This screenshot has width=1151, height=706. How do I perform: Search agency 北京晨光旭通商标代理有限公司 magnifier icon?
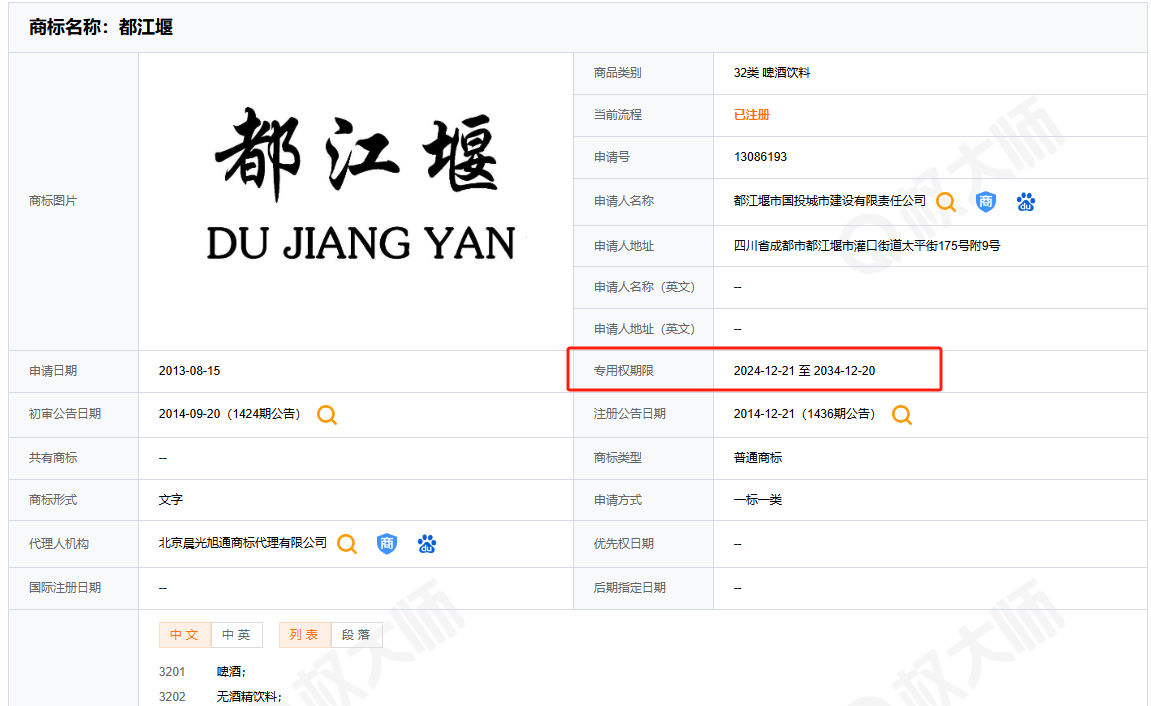click(x=346, y=544)
